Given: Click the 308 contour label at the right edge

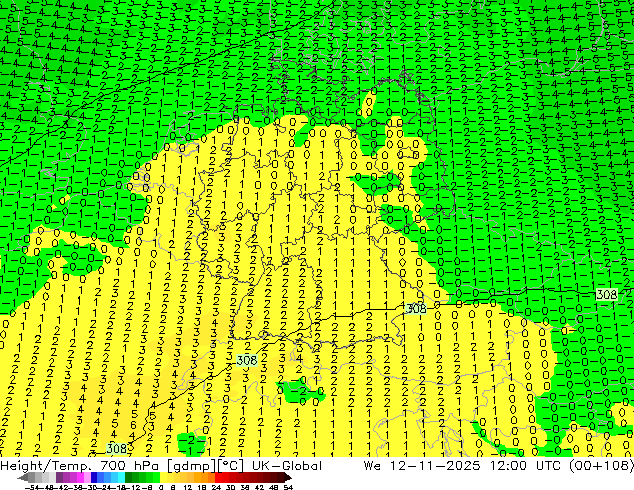Looking at the screenshot, I should (x=607, y=295).
